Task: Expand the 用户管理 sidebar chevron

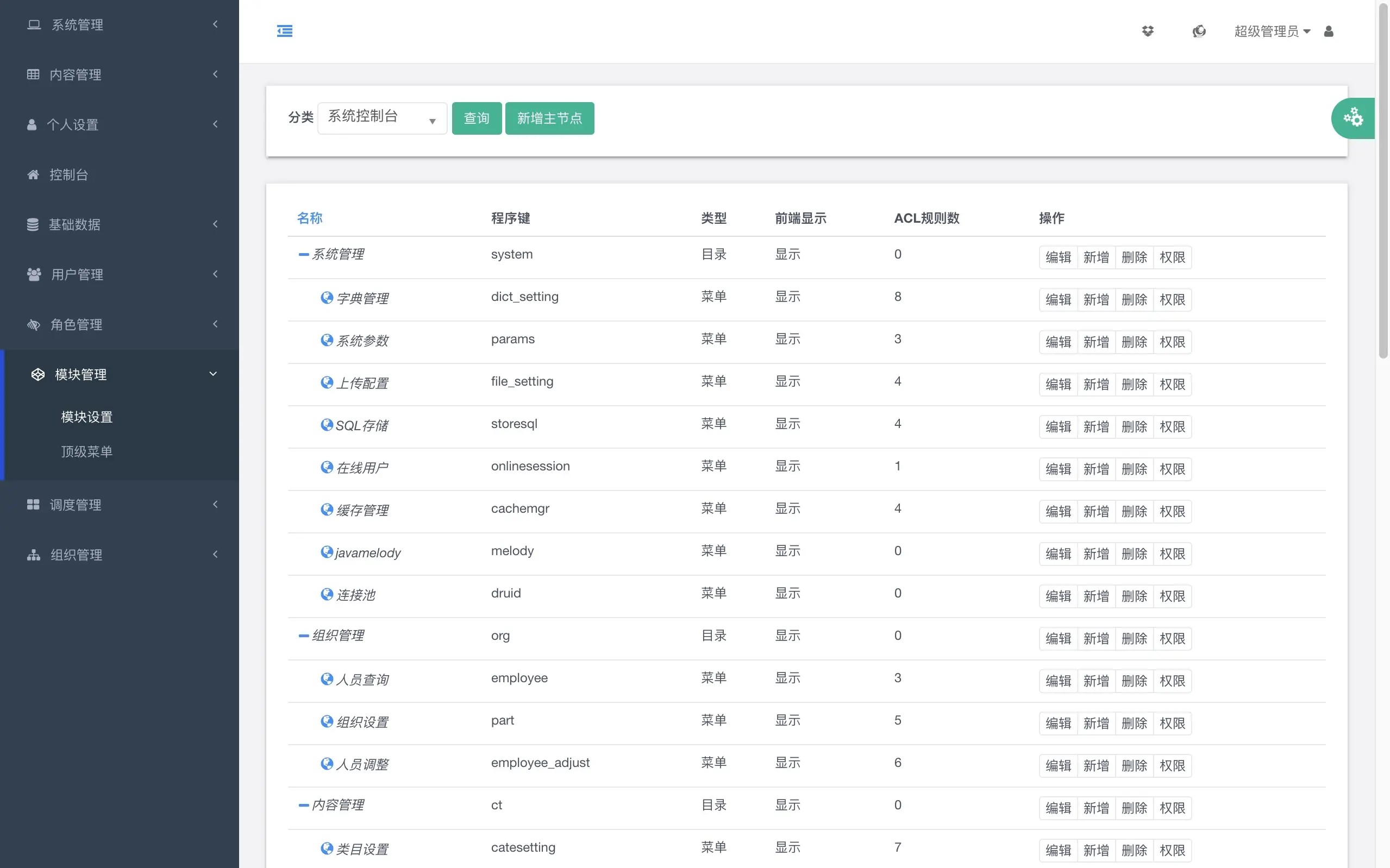Action: pos(215,274)
